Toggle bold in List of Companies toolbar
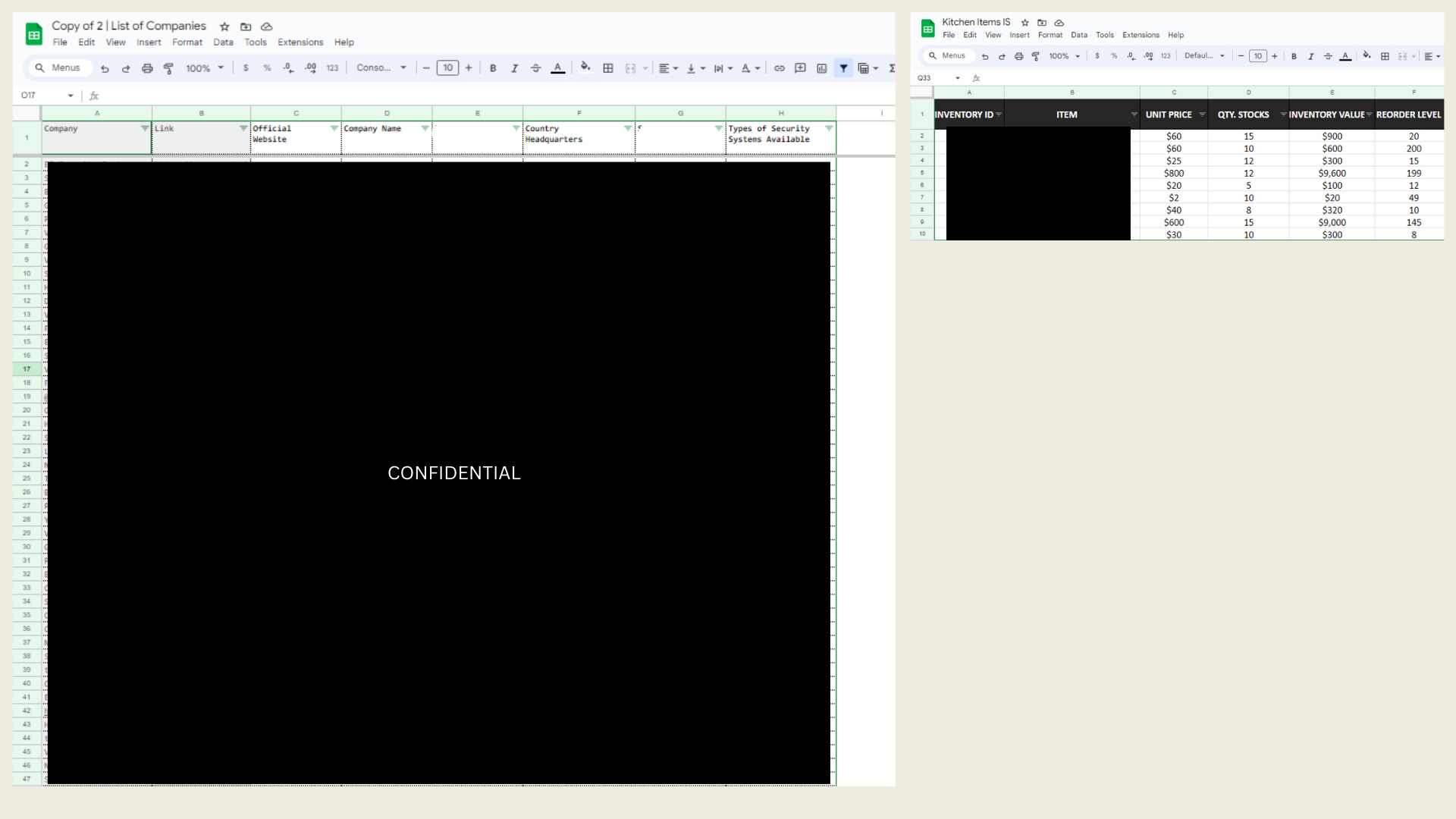 493,68
